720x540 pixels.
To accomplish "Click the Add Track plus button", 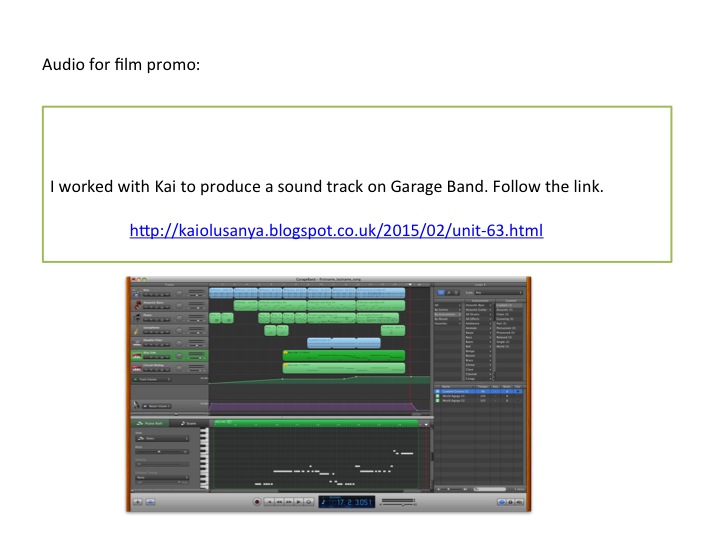I will click(x=138, y=502).
